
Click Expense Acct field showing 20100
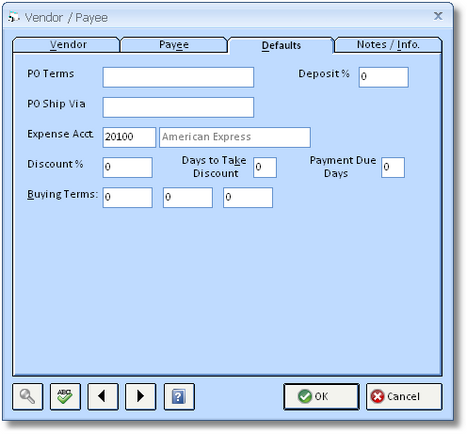[129, 137]
